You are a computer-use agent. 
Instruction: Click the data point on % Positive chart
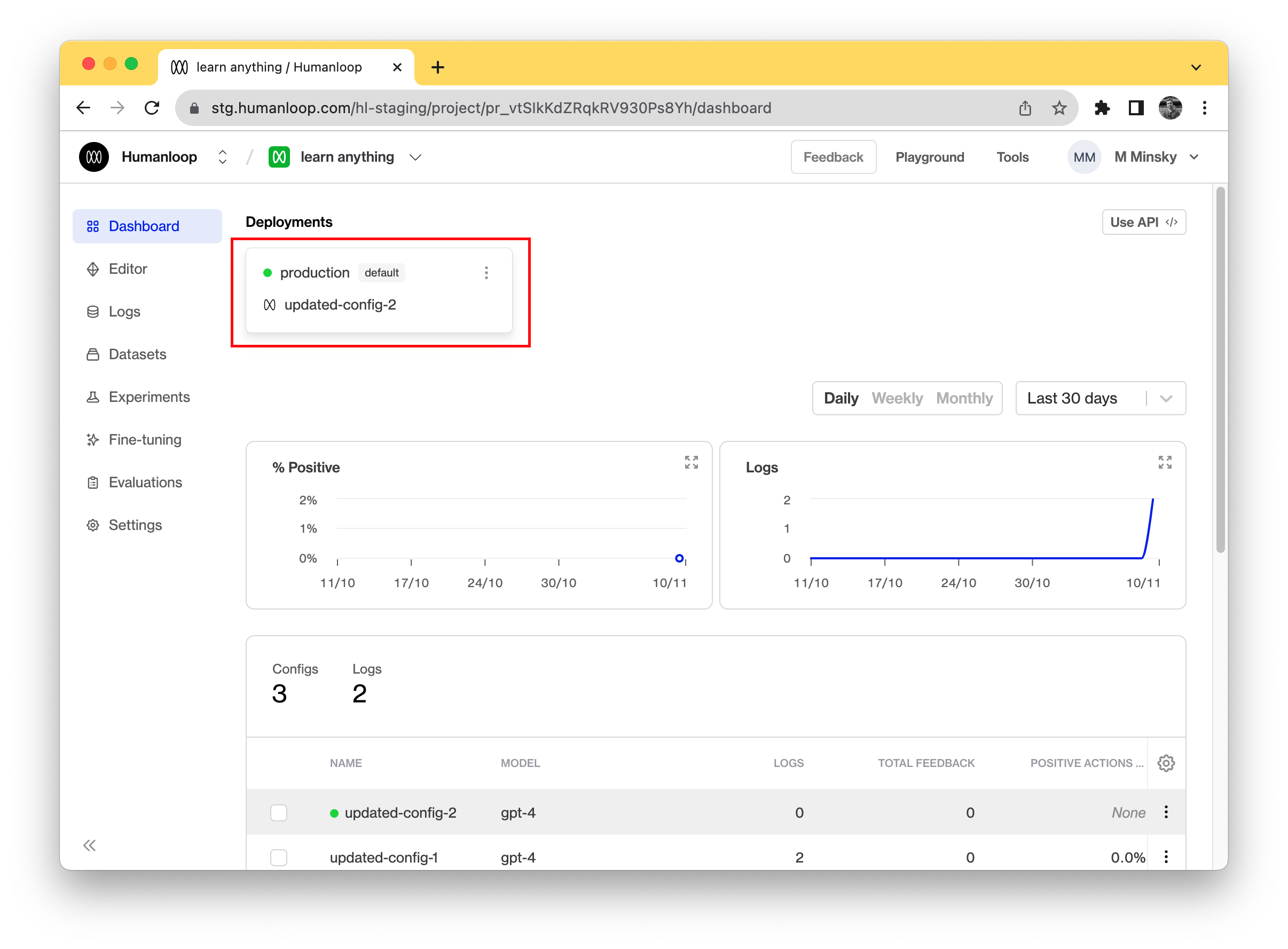679,558
